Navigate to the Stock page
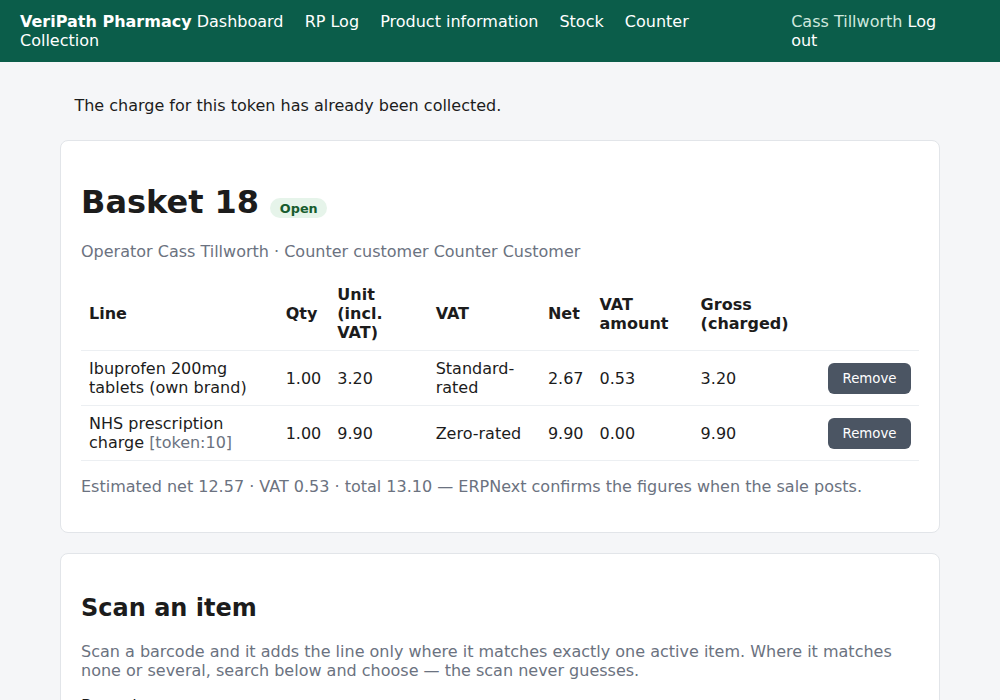The width and height of the screenshot is (1000, 700). point(582,21)
